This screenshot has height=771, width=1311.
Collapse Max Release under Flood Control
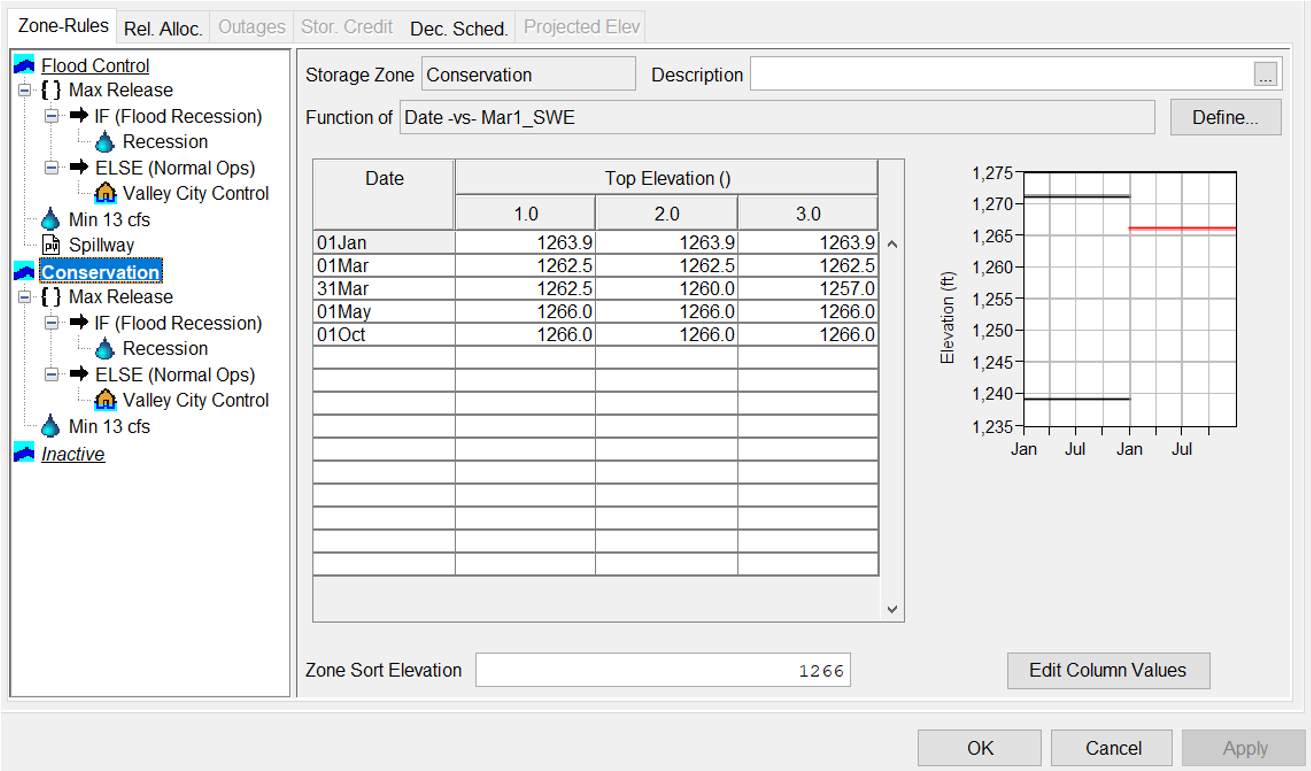tap(25, 90)
